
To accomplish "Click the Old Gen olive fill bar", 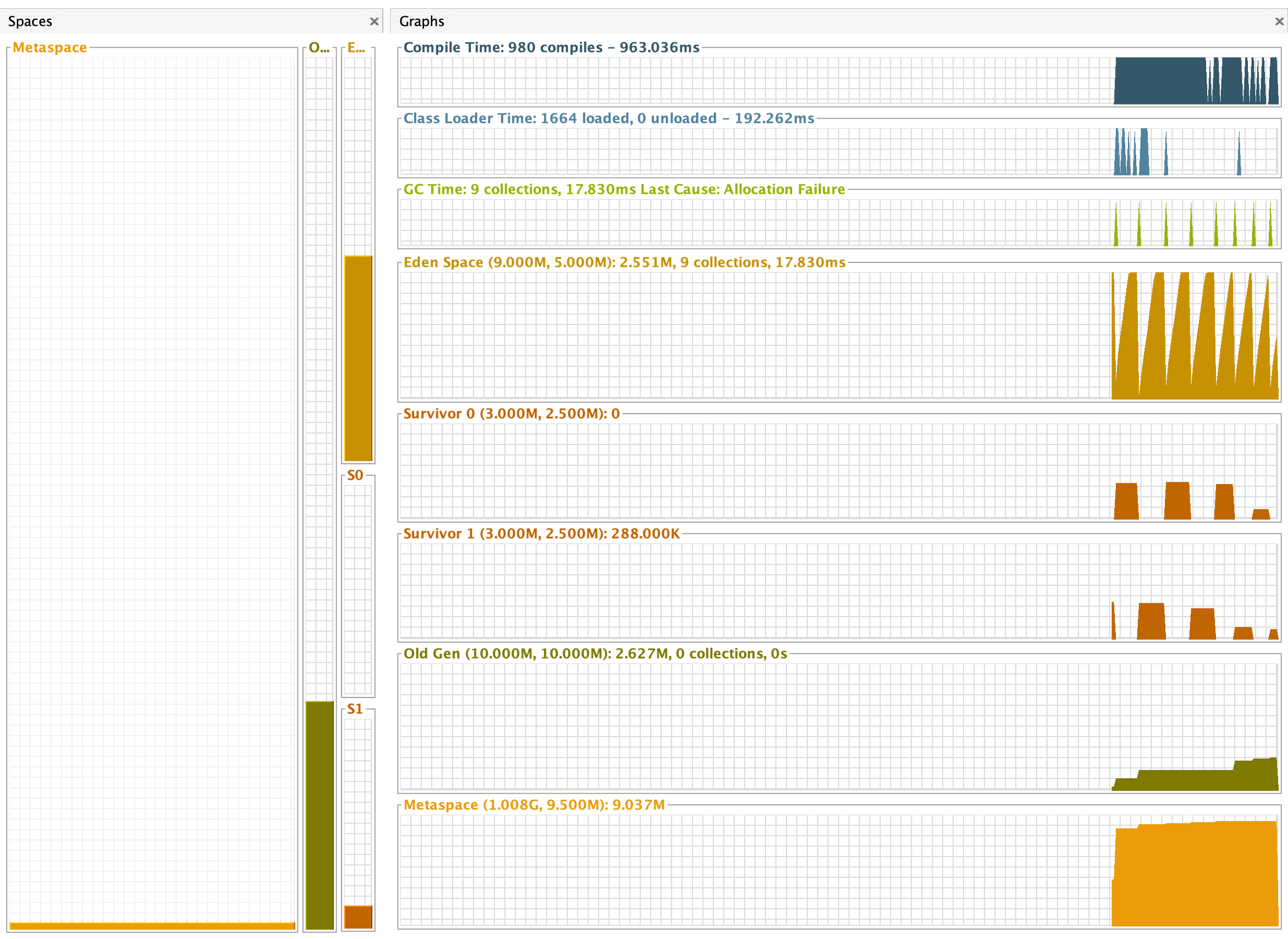I will (x=320, y=815).
